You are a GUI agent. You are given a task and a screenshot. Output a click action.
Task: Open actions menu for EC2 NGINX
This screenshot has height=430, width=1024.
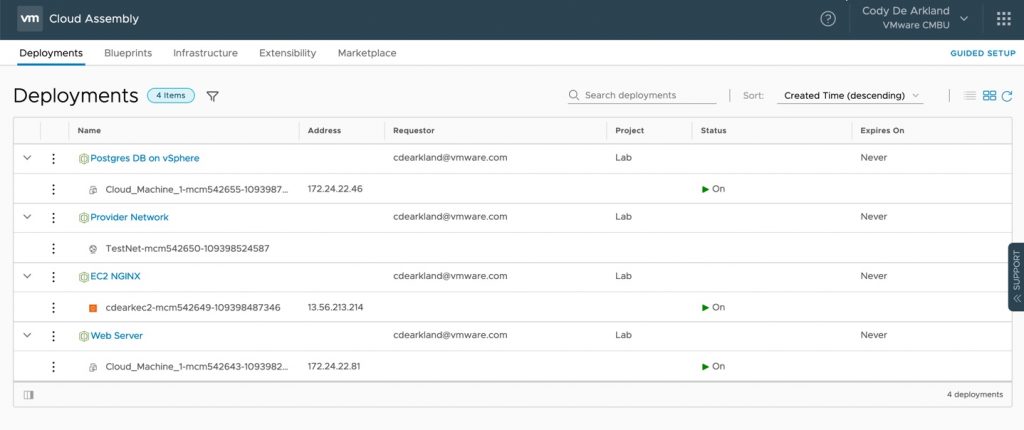pyautogui.click(x=54, y=277)
